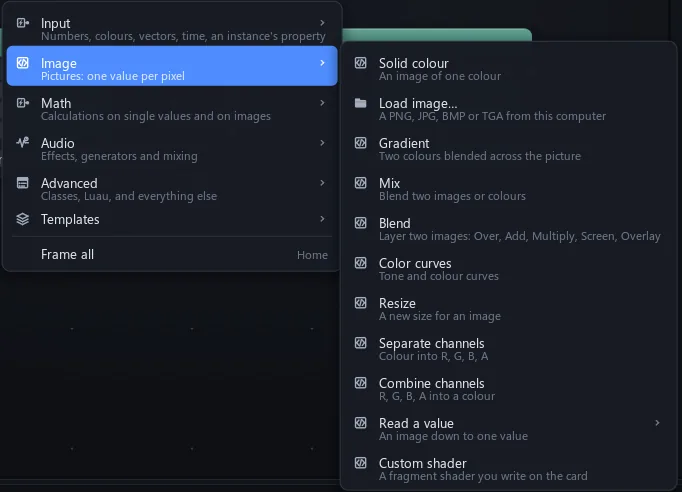Expand the Audio submenu arrow
This screenshot has width=682, height=492.
click(x=322, y=143)
